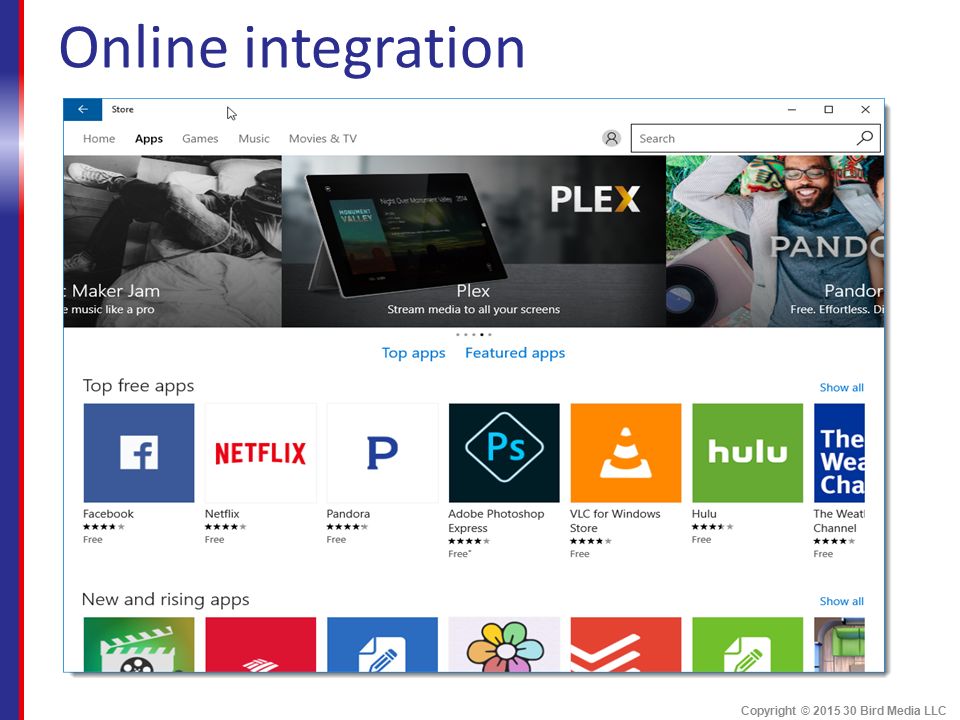This screenshot has width=960, height=720.
Task: Minimize the Store window
Action: pyautogui.click(x=792, y=110)
